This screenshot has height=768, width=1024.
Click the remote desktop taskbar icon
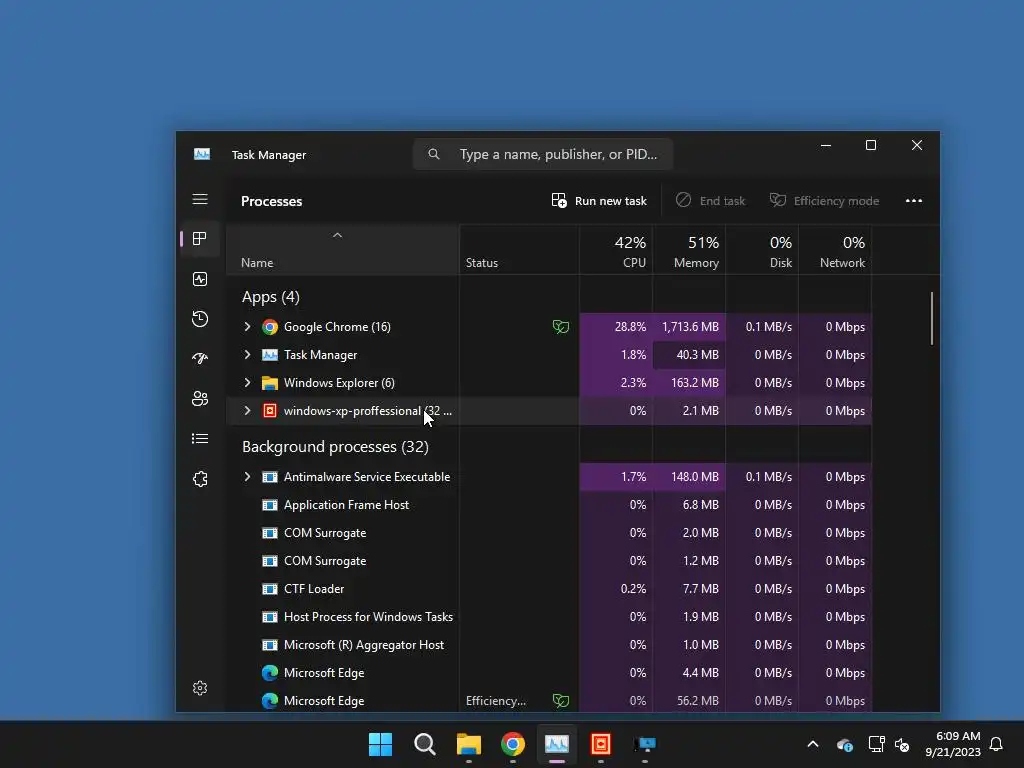pyautogui.click(x=645, y=744)
